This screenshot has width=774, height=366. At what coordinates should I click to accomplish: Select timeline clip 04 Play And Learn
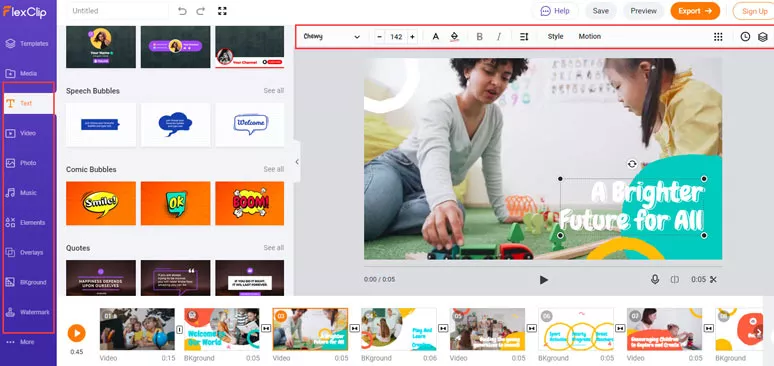point(399,329)
